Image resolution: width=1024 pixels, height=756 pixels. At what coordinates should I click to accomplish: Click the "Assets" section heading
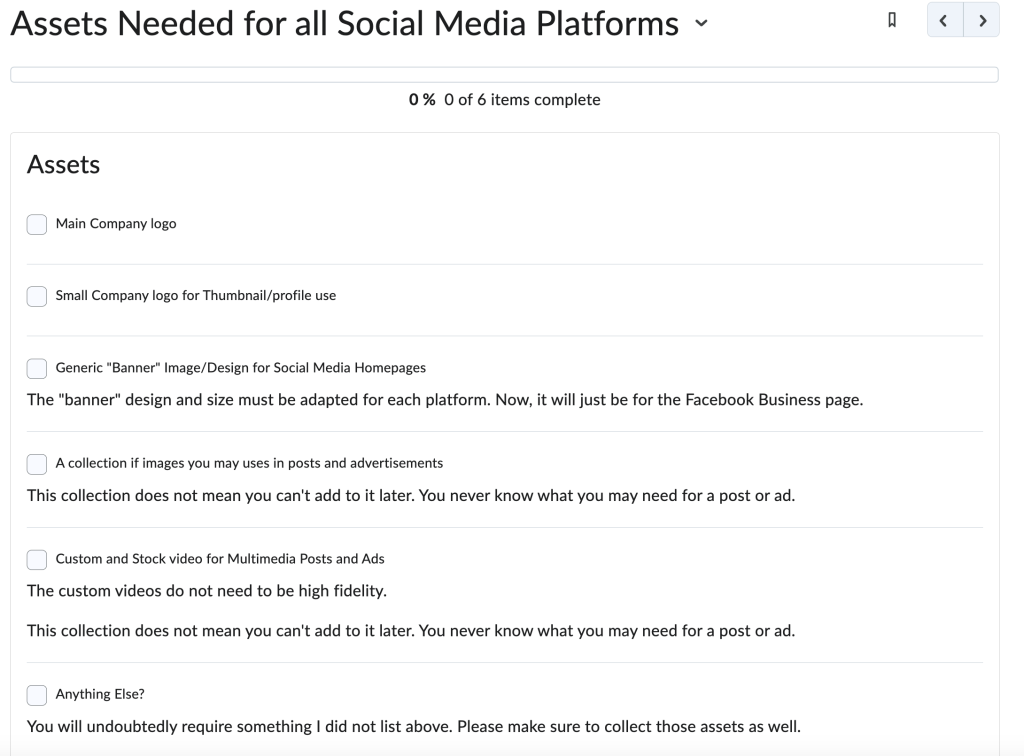pos(63,164)
